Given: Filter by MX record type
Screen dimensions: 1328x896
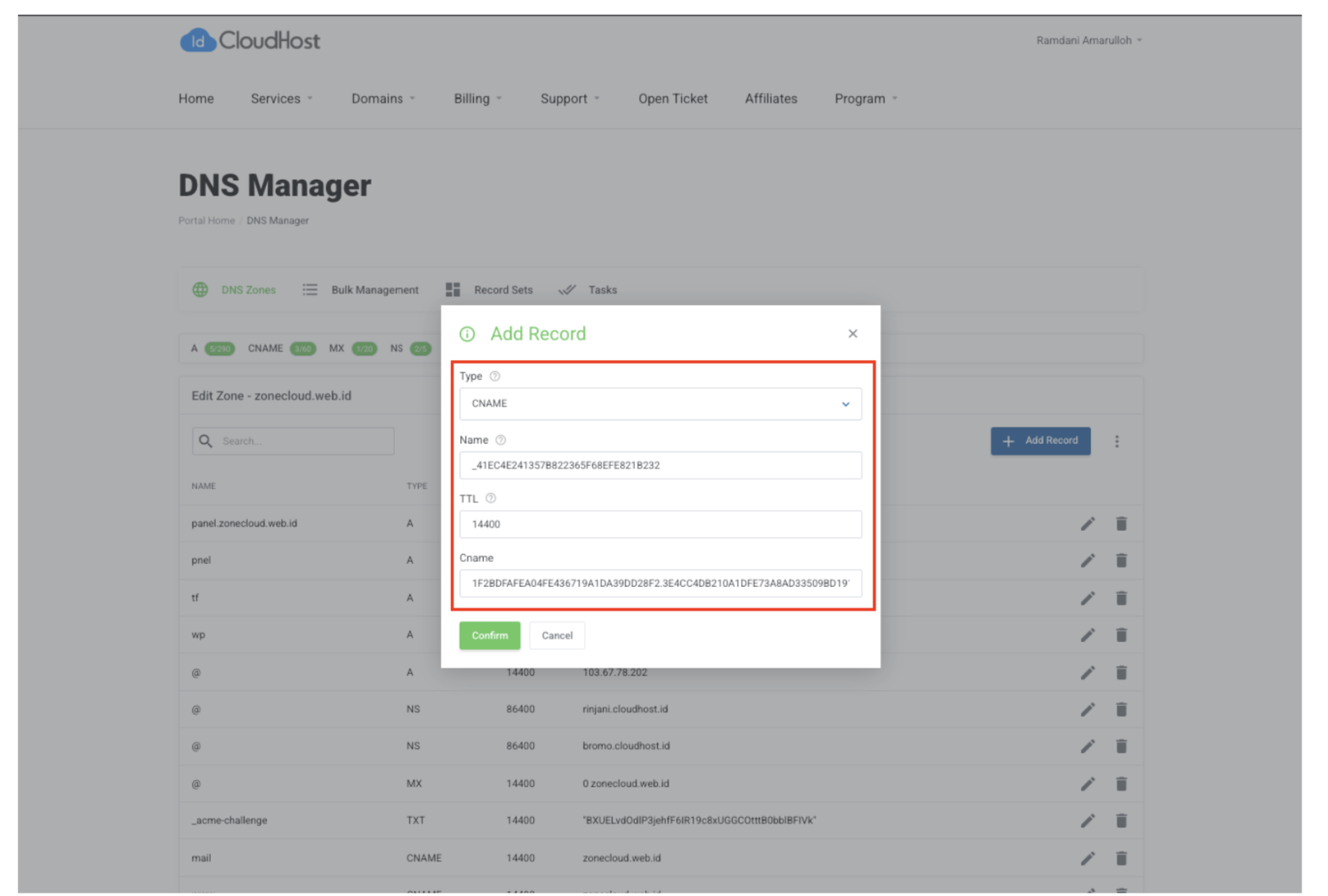Looking at the screenshot, I should [353, 348].
